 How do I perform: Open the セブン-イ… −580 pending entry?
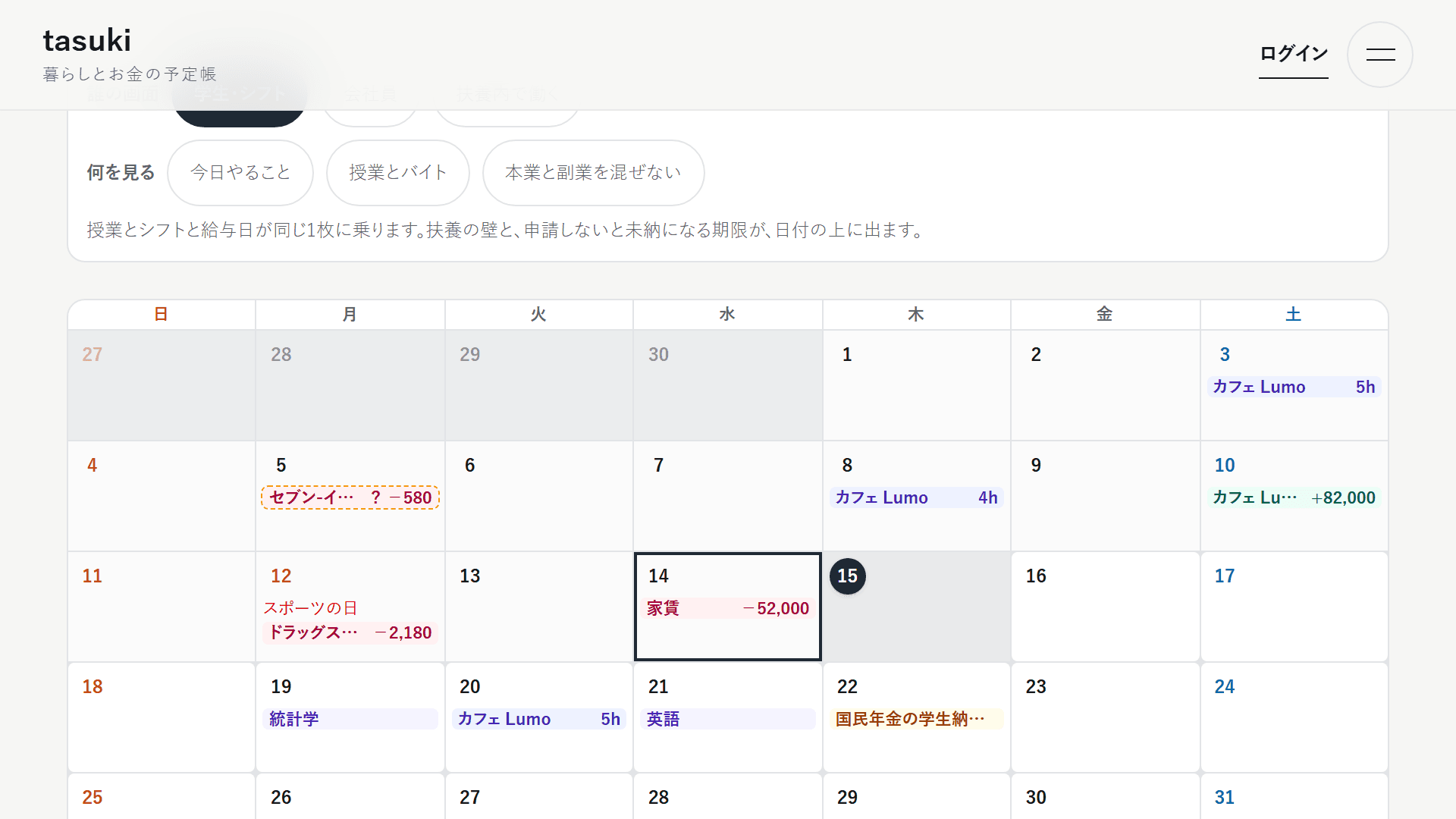pyautogui.click(x=350, y=497)
